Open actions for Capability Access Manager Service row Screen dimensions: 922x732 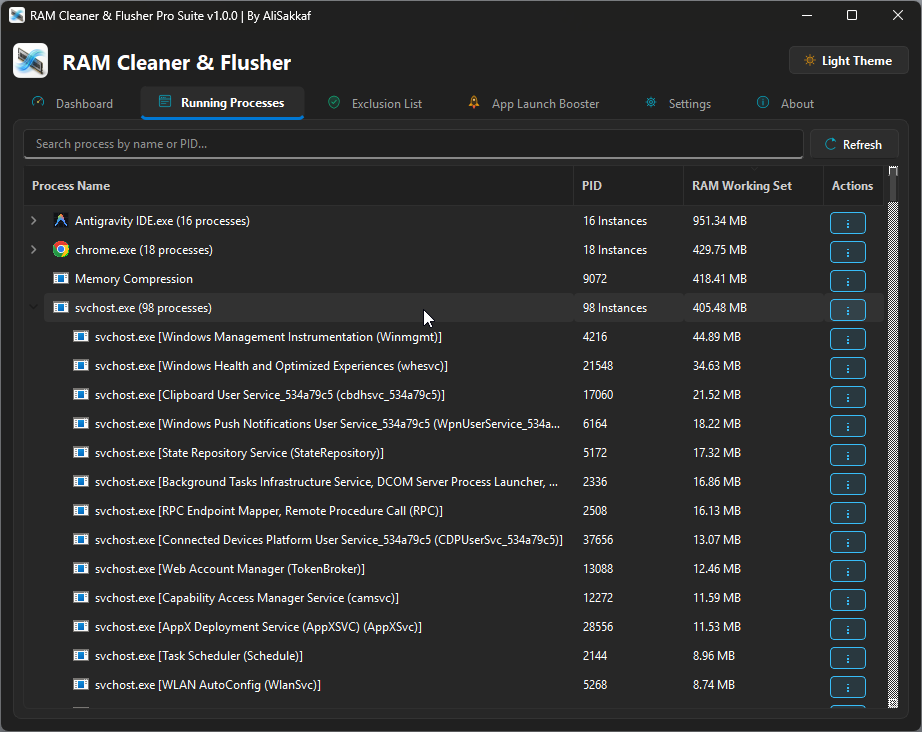(847, 600)
